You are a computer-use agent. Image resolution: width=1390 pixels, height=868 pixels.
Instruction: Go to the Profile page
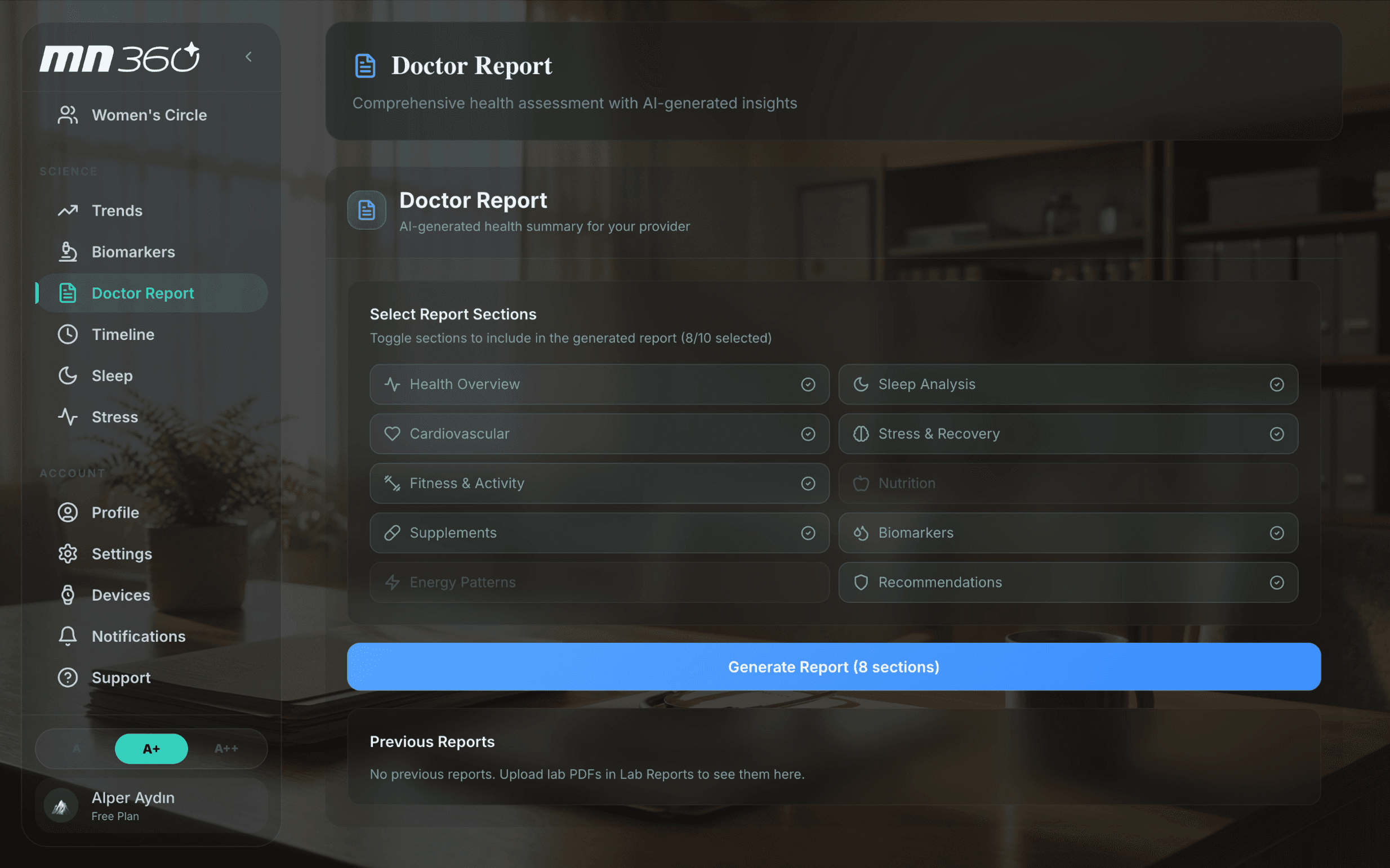[115, 513]
